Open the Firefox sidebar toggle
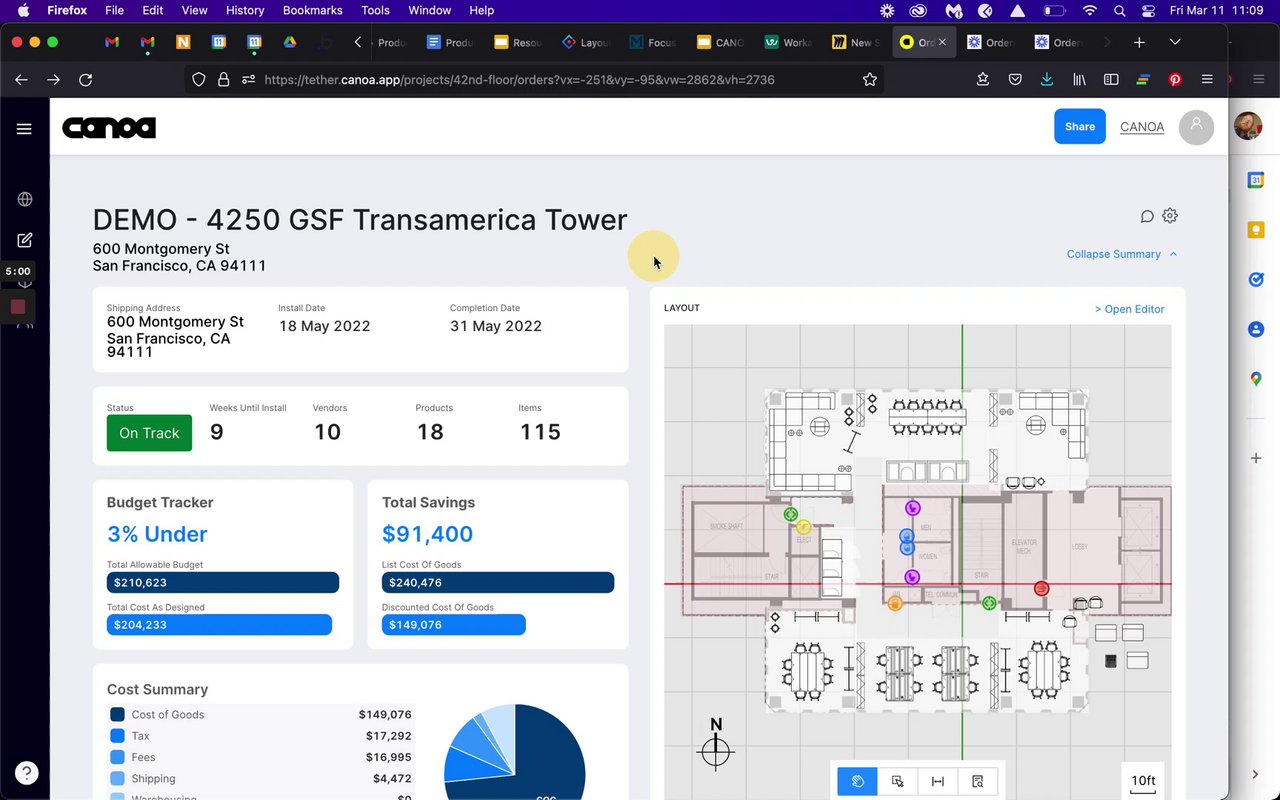 click(x=1111, y=80)
